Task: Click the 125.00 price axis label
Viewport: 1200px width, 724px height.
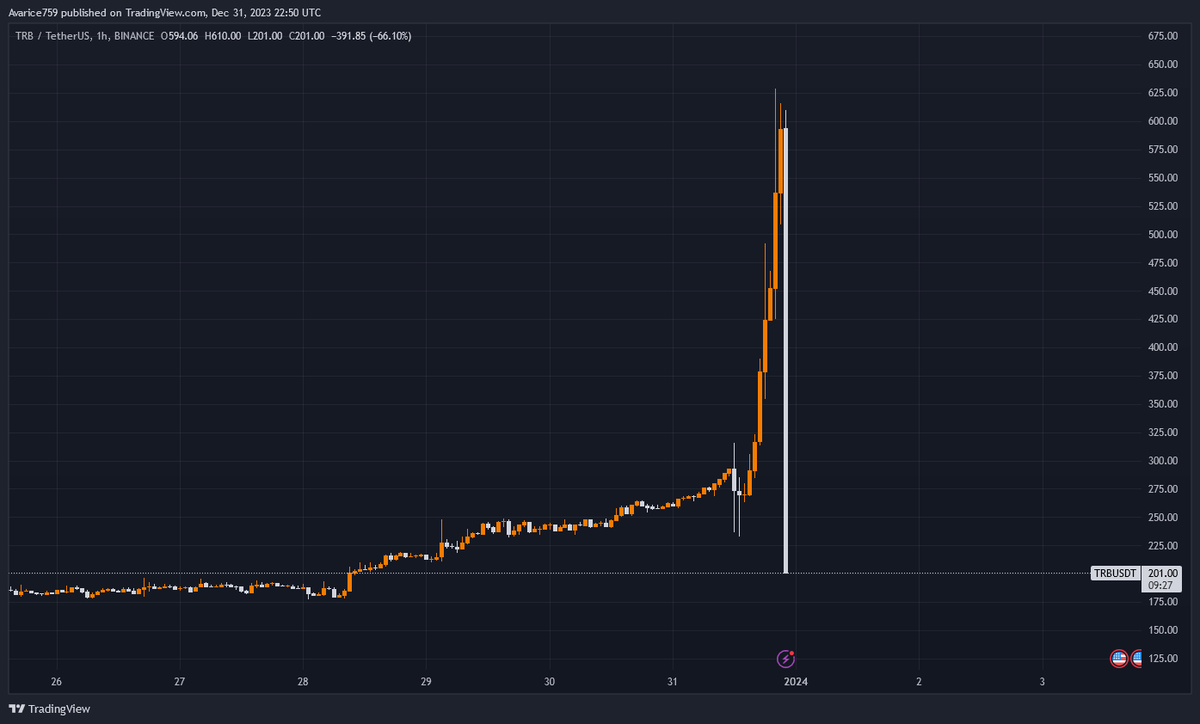Action: [x=1162, y=658]
